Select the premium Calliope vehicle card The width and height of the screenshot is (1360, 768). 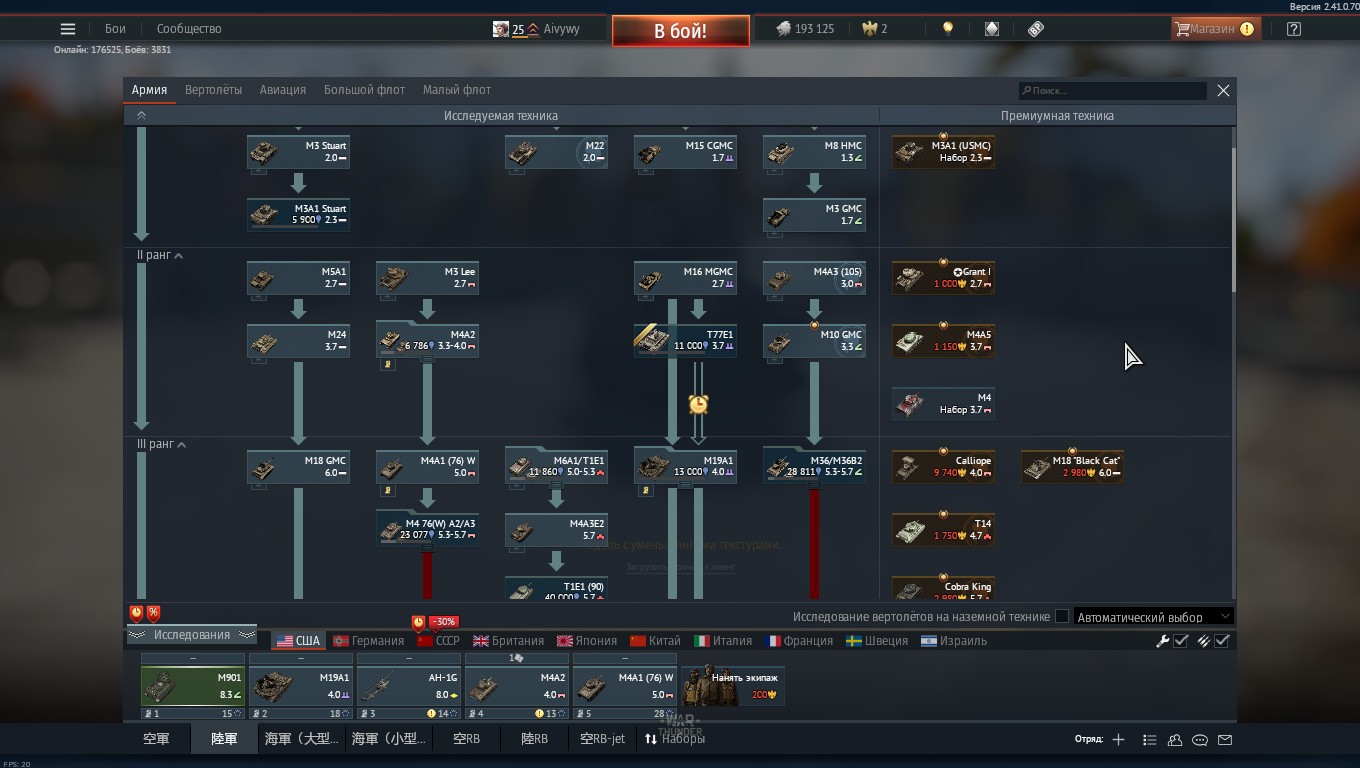(x=943, y=467)
